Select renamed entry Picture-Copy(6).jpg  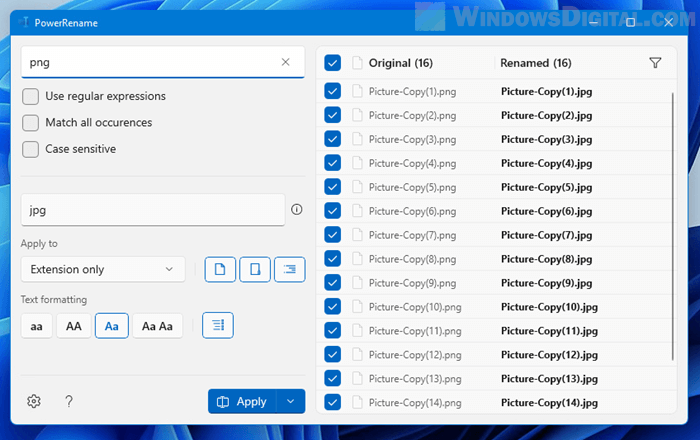click(x=546, y=211)
